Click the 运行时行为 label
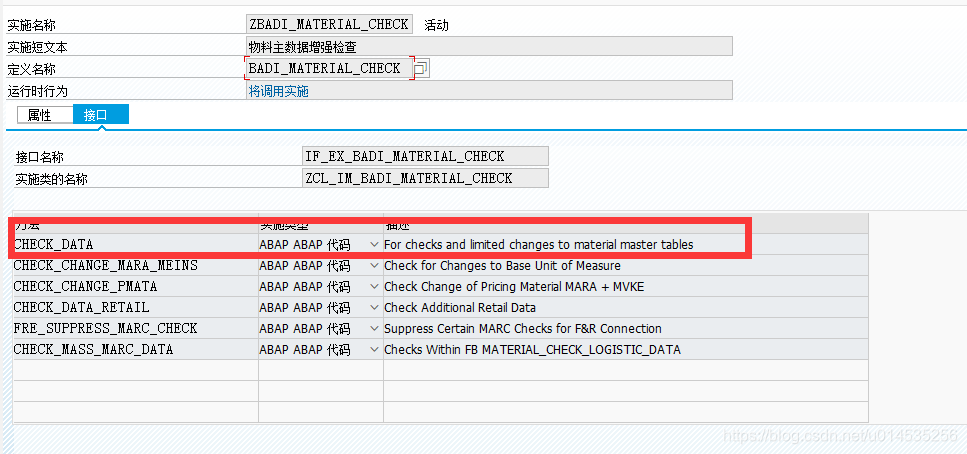This screenshot has height=454, width=967. [37, 92]
